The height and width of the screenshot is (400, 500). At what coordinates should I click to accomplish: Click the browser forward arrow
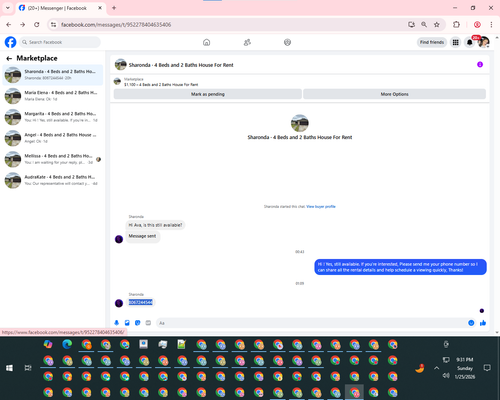(x=23, y=25)
